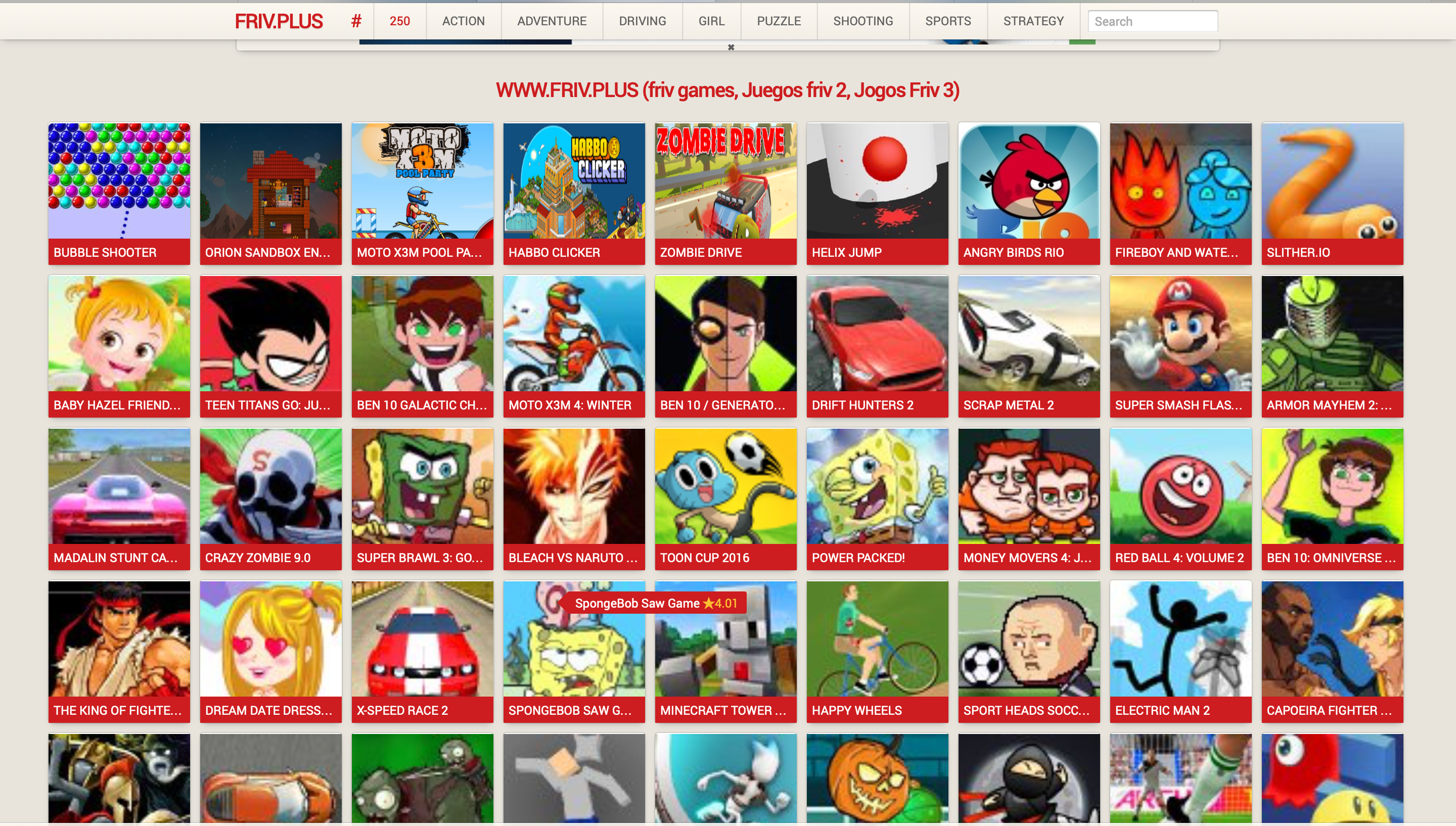
Task: Close the ad banner with X
Action: point(731,48)
